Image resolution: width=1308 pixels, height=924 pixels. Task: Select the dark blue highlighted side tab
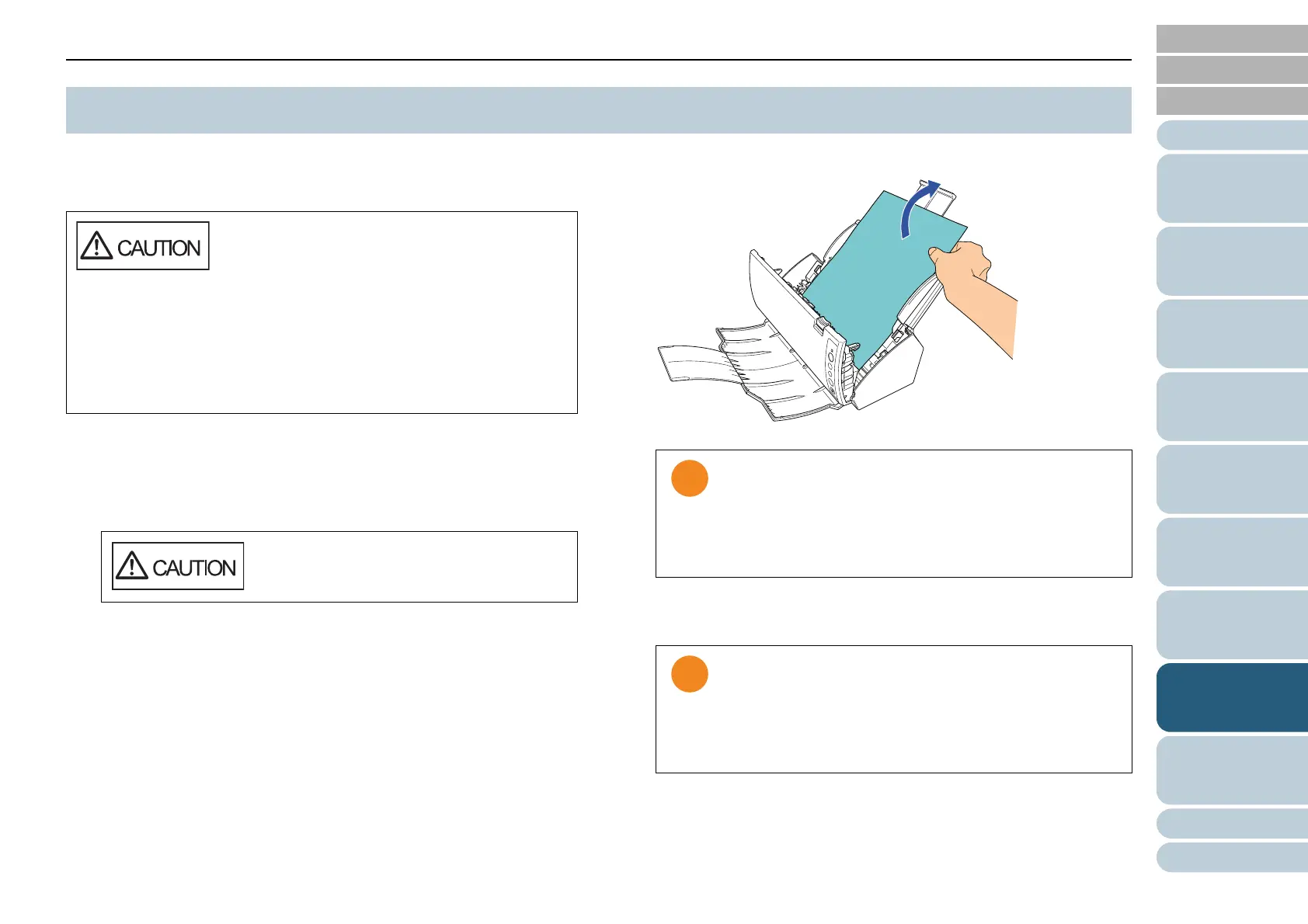click(1232, 697)
